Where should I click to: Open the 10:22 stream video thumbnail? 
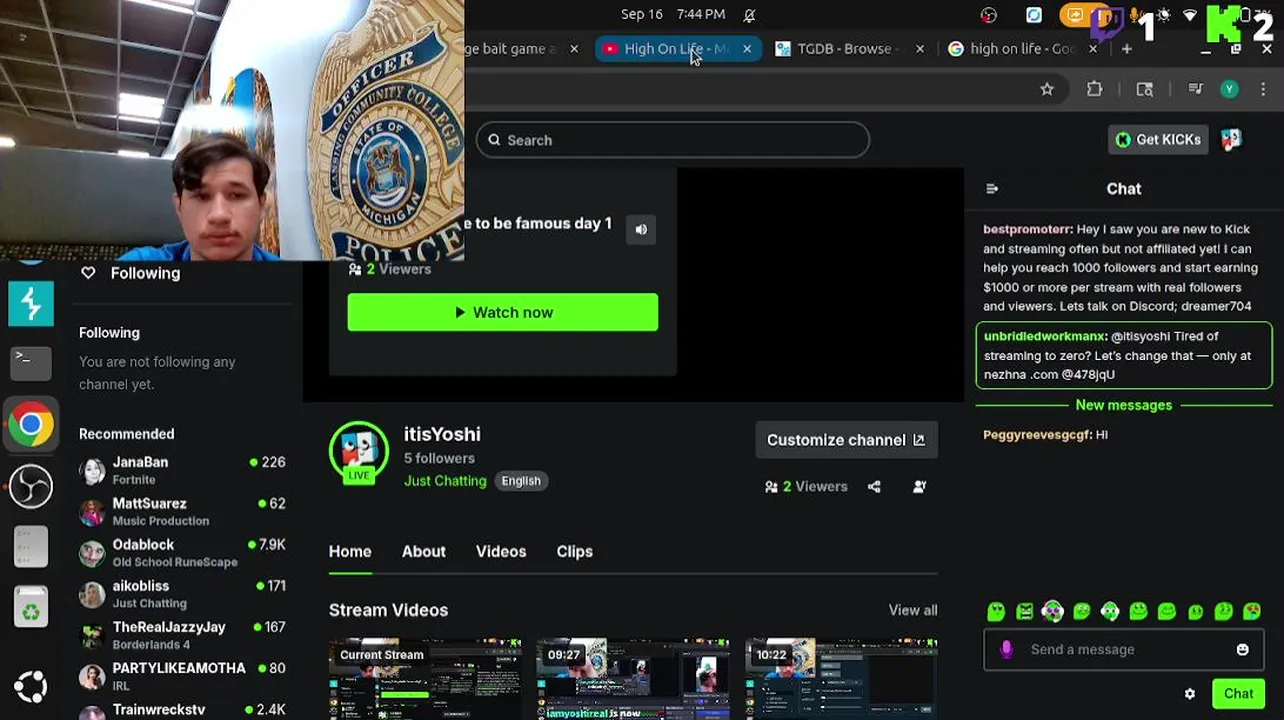841,679
